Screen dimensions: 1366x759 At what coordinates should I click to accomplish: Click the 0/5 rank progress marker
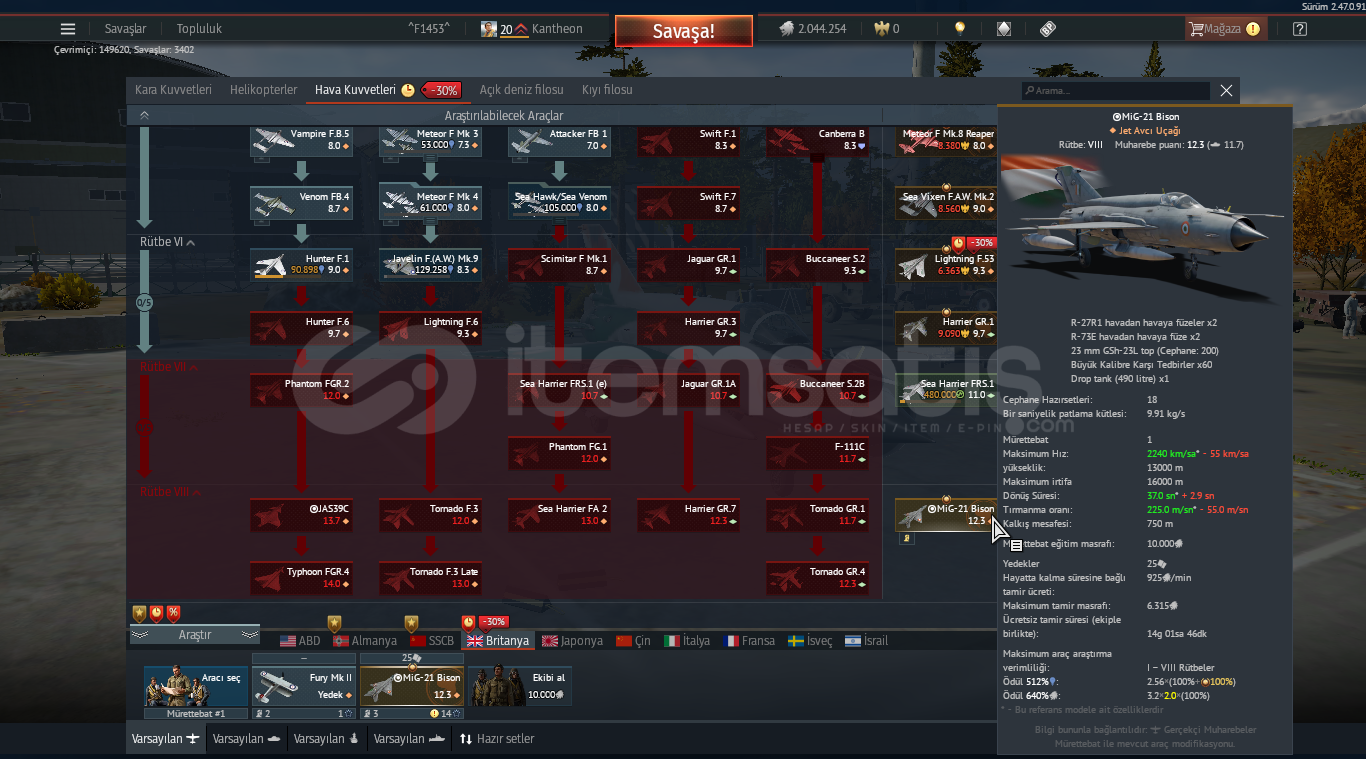144,302
